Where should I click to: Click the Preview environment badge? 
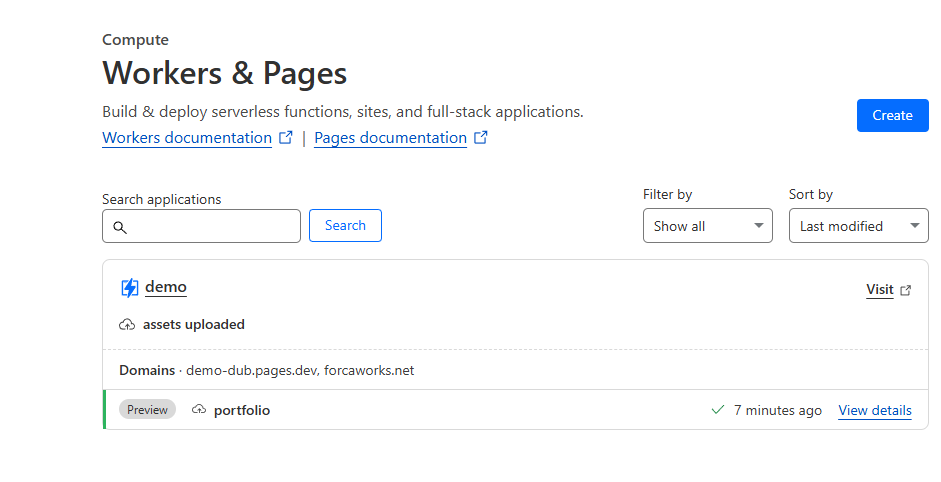coord(147,409)
